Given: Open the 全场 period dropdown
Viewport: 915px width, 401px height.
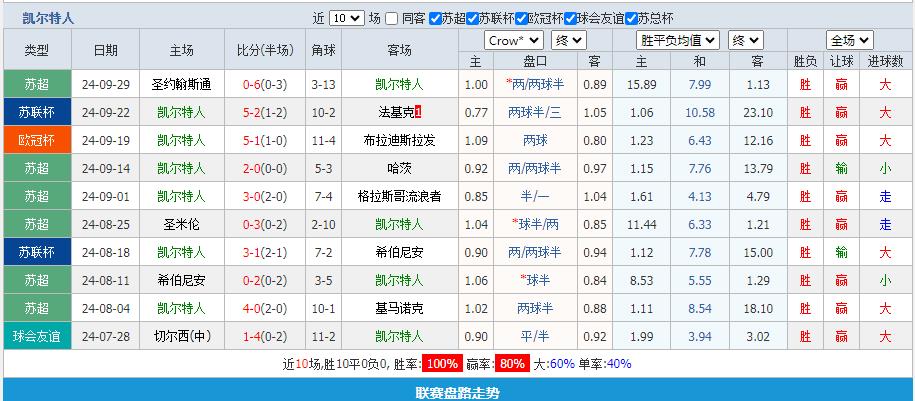Looking at the screenshot, I should coord(850,40).
